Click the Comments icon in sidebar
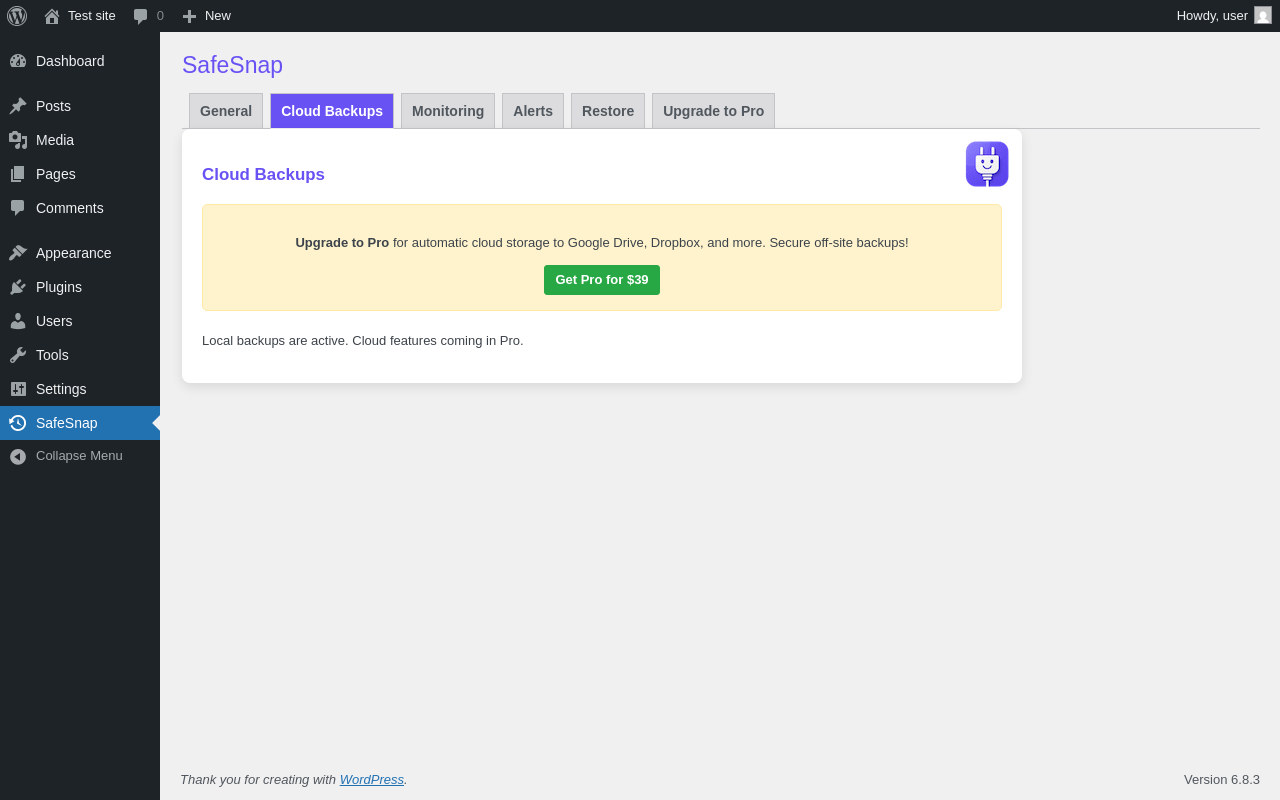 pos(18,208)
